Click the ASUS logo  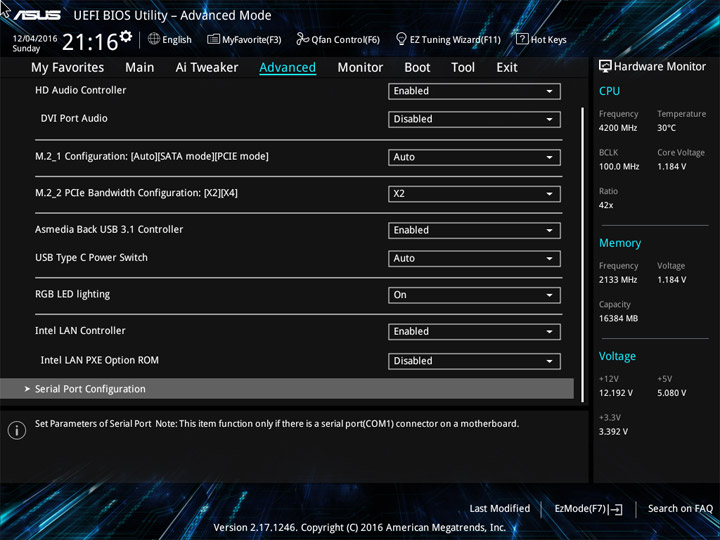pyautogui.click(x=37, y=15)
